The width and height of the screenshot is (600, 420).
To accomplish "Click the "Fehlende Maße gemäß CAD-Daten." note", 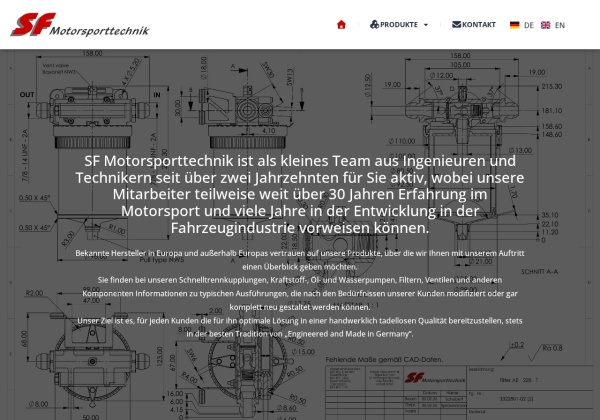I will point(384,360).
